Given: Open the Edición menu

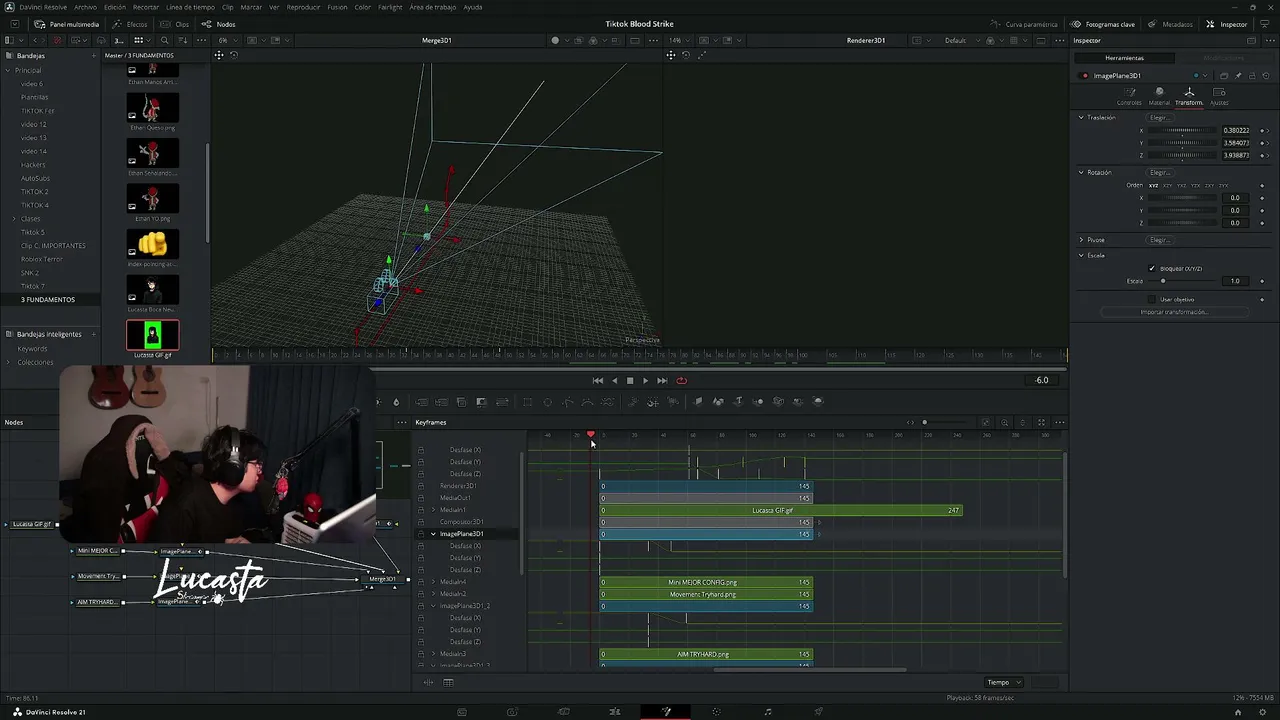Looking at the screenshot, I should click(x=115, y=7).
